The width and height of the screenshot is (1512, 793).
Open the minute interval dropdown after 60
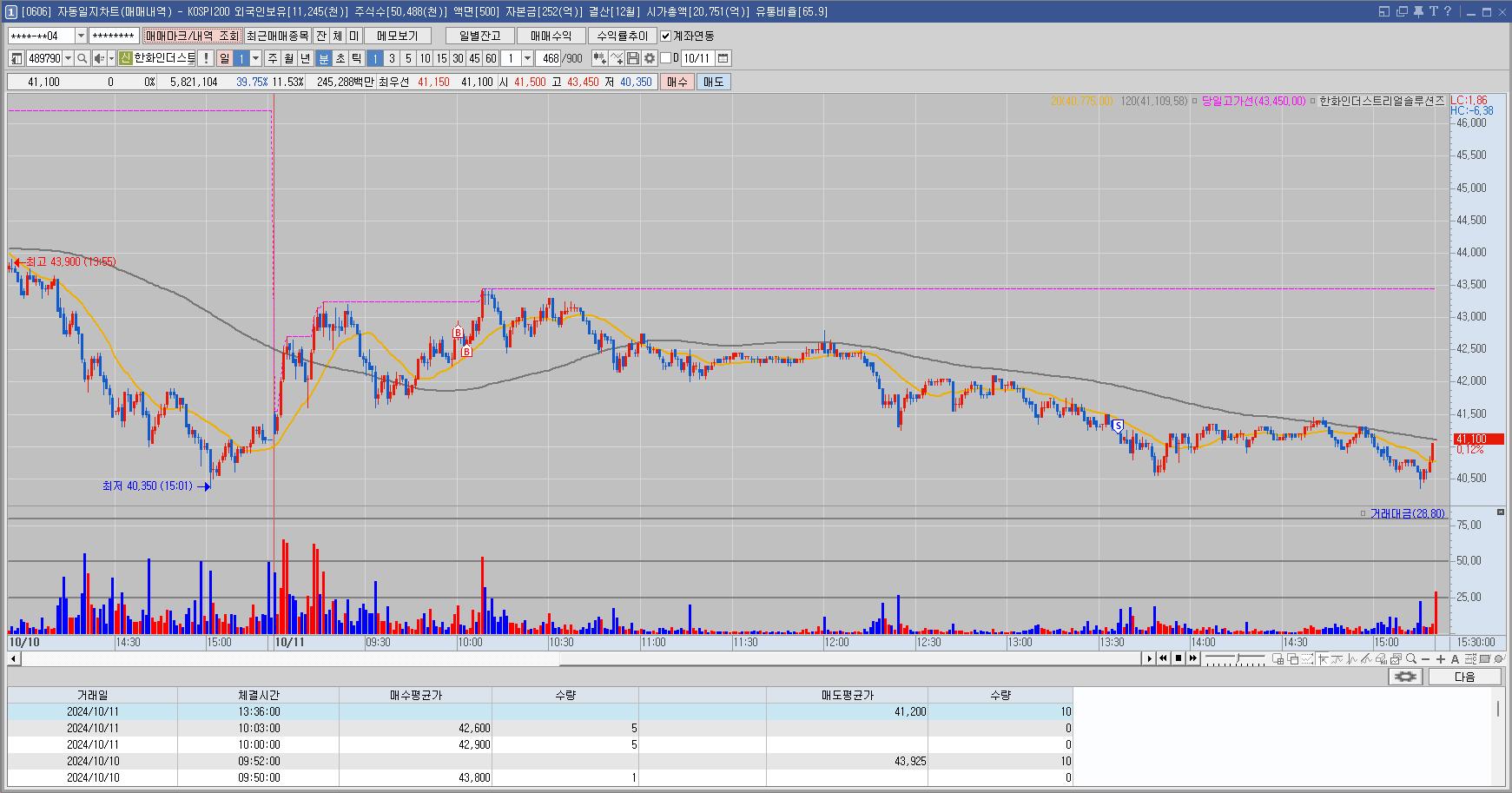pyautogui.click(x=527, y=58)
